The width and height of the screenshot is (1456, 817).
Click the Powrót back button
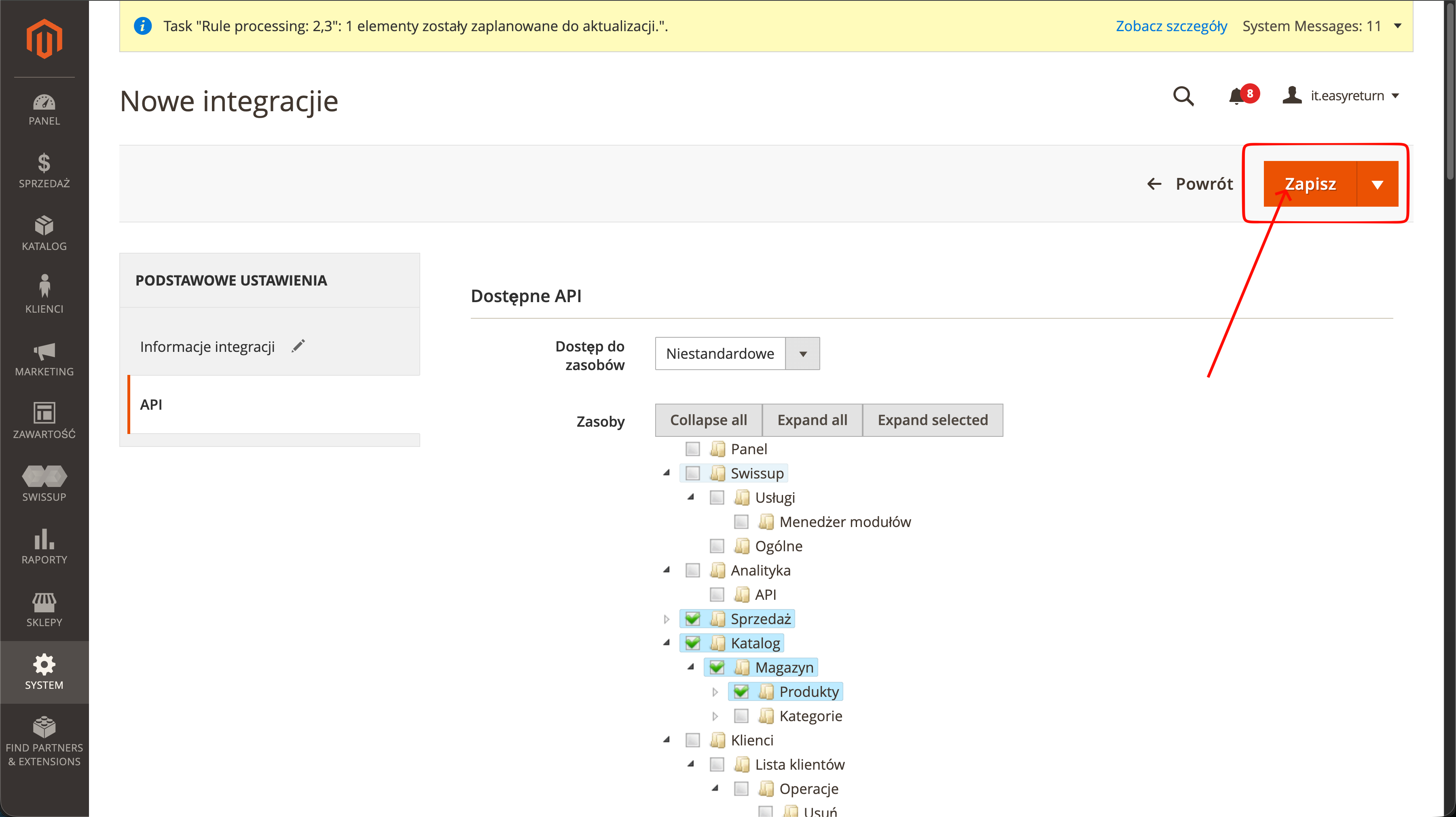tap(1190, 184)
